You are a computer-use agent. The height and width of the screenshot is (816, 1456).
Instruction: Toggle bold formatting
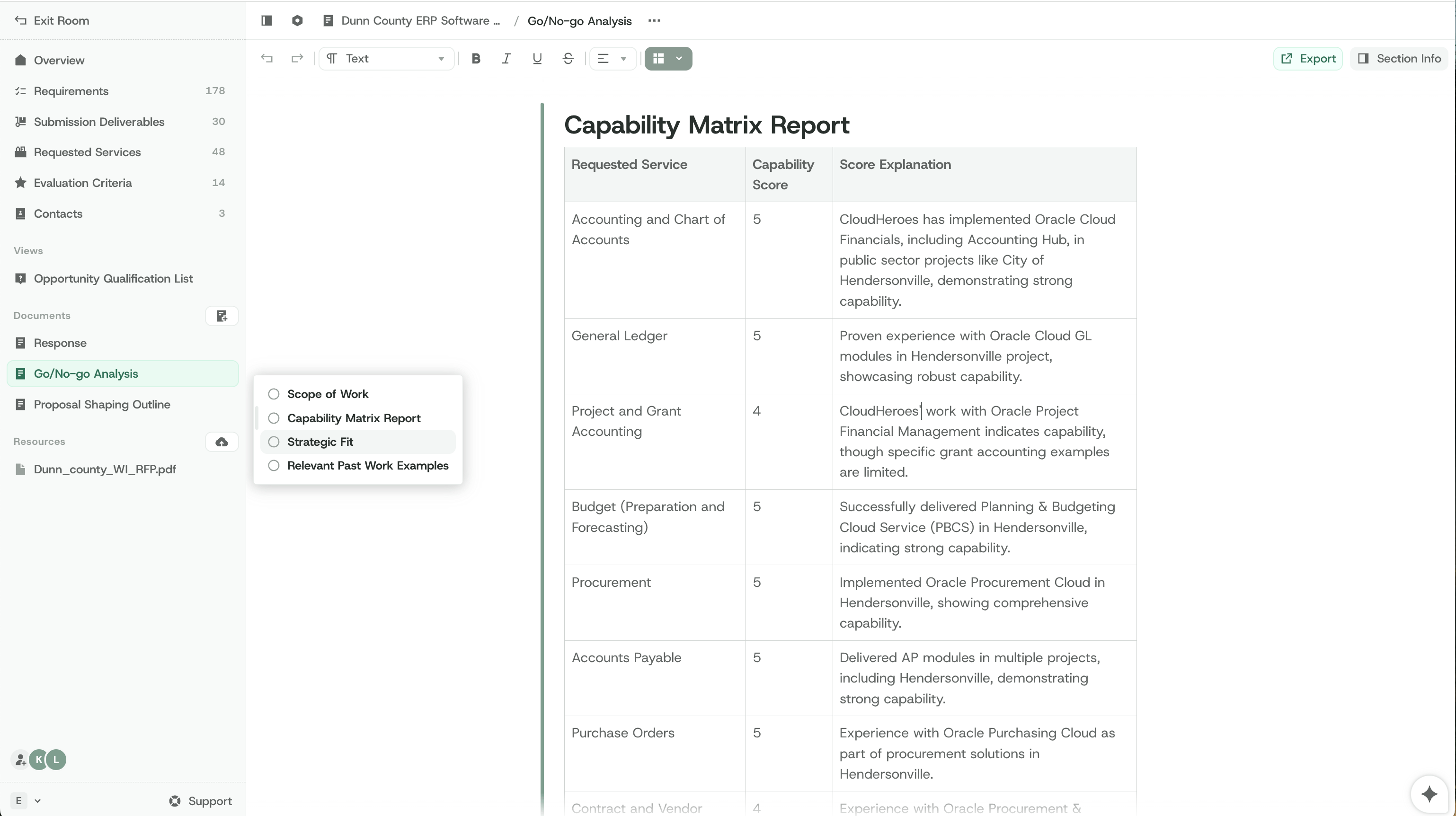pos(476,59)
